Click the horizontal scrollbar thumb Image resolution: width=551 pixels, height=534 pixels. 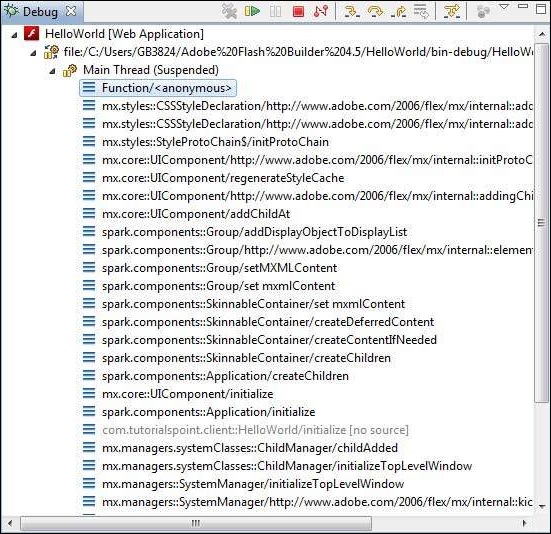tap(196, 523)
